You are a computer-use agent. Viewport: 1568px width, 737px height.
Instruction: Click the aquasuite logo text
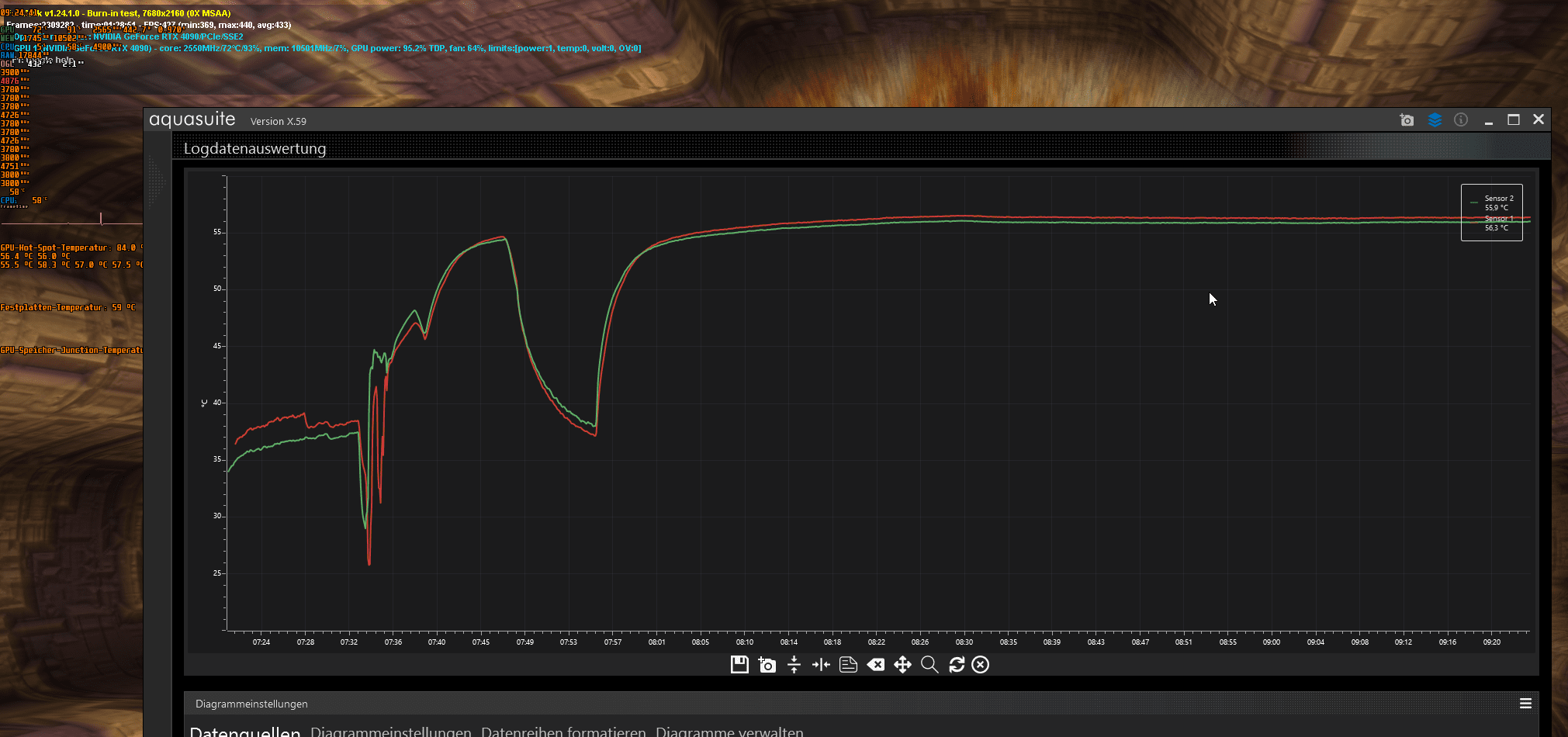[192, 119]
